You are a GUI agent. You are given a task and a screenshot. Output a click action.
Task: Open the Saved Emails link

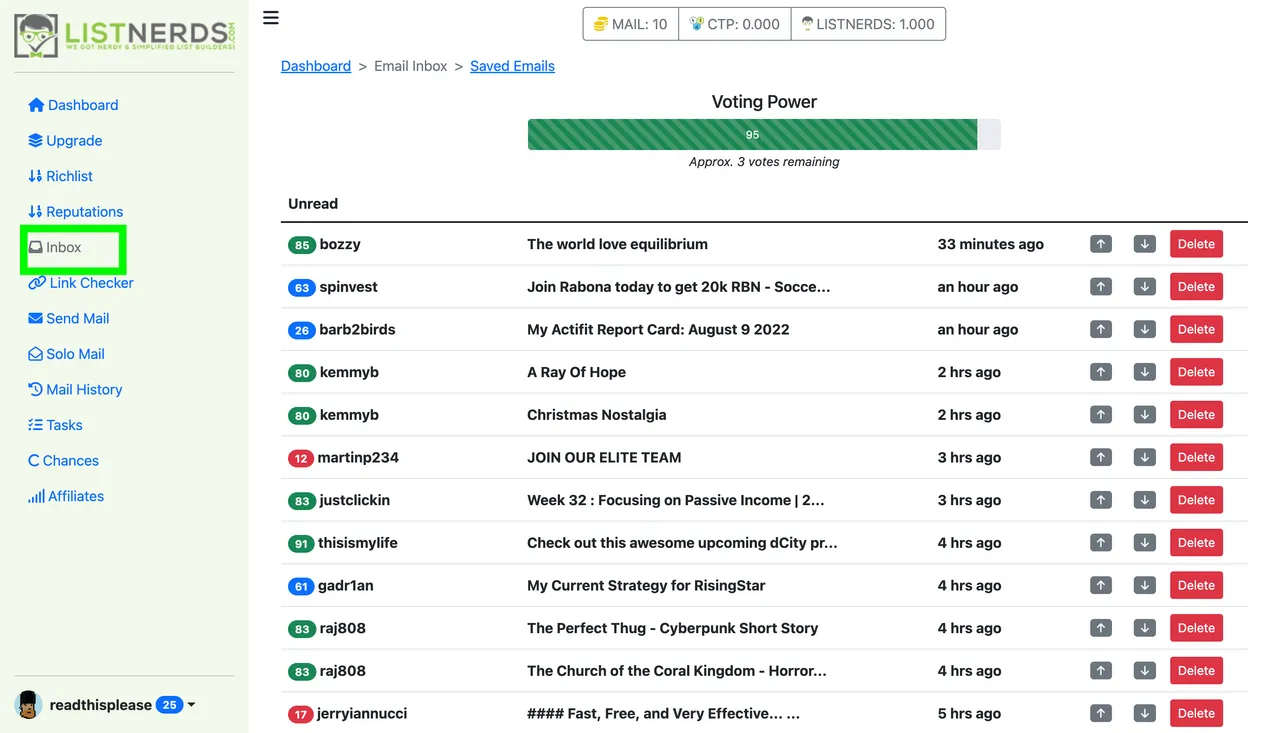click(x=512, y=66)
